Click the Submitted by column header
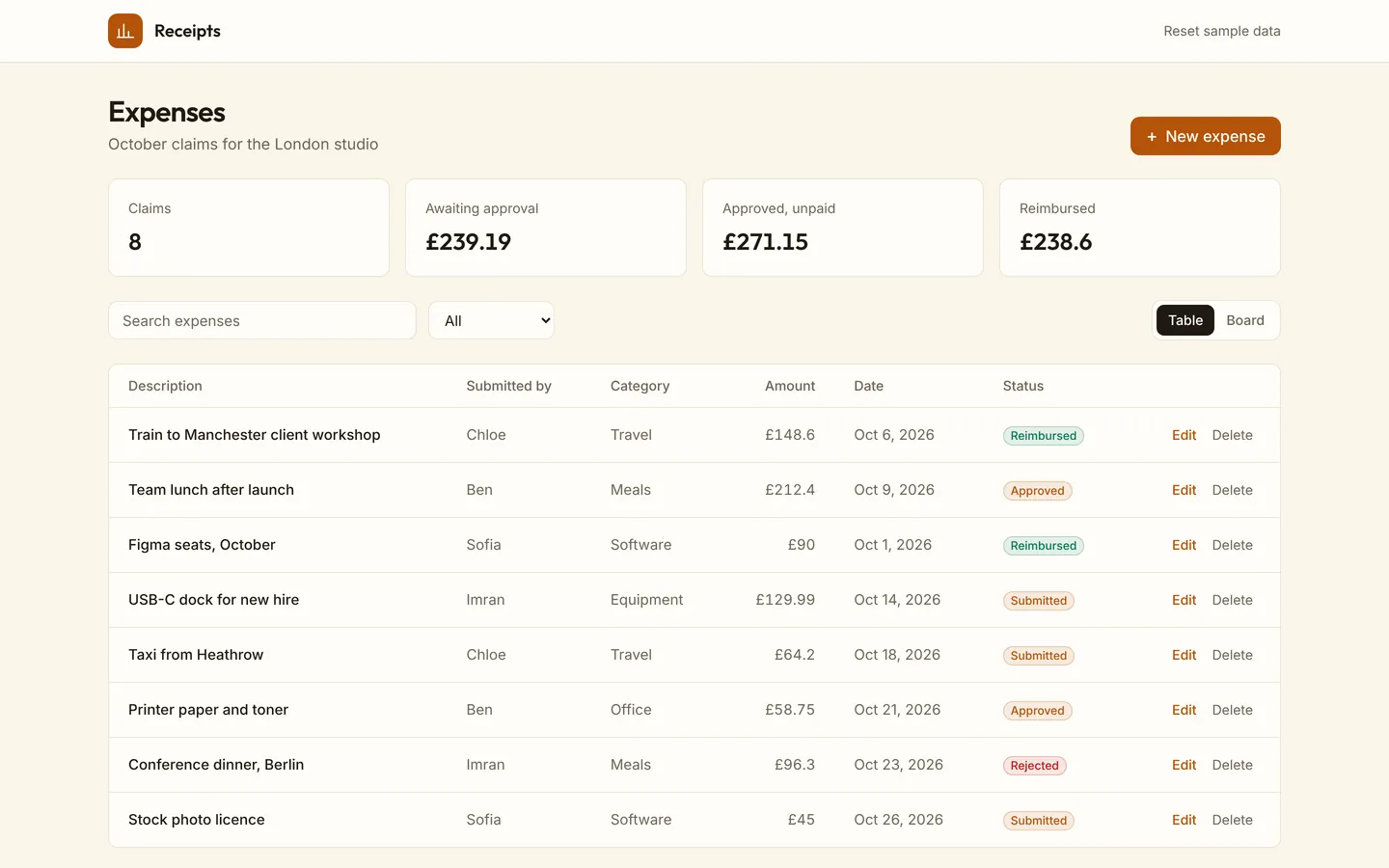This screenshot has width=1389, height=868. 508,386
